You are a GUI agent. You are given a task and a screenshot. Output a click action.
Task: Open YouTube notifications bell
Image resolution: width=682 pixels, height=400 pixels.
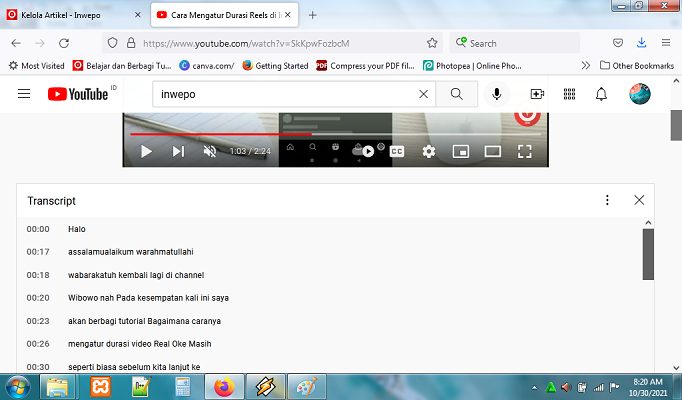pyautogui.click(x=601, y=94)
